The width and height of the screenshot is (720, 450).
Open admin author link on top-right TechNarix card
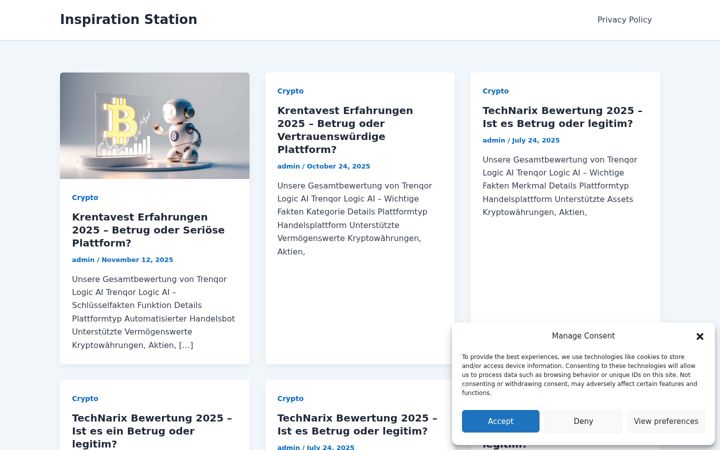click(494, 140)
